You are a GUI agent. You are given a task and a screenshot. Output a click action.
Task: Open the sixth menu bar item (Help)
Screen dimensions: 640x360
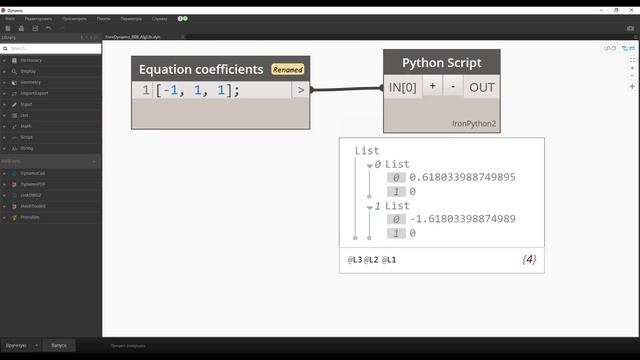(160, 18)
